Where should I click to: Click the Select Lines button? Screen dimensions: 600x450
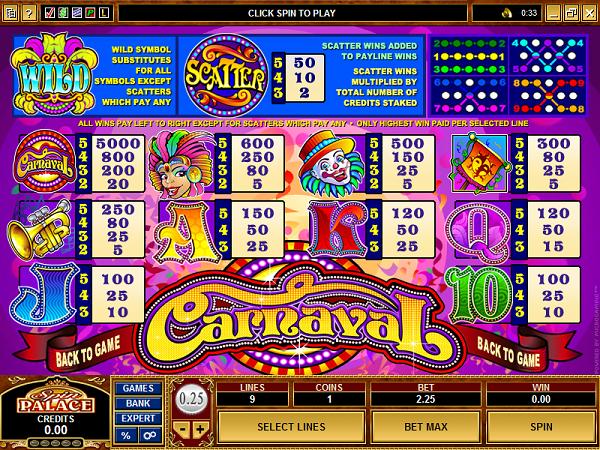tap(291, 427)
